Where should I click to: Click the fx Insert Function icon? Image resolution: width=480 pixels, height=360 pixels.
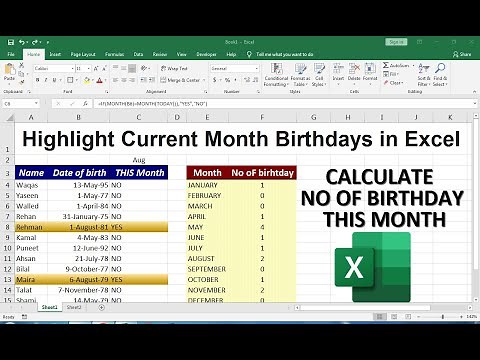(85, 104)
